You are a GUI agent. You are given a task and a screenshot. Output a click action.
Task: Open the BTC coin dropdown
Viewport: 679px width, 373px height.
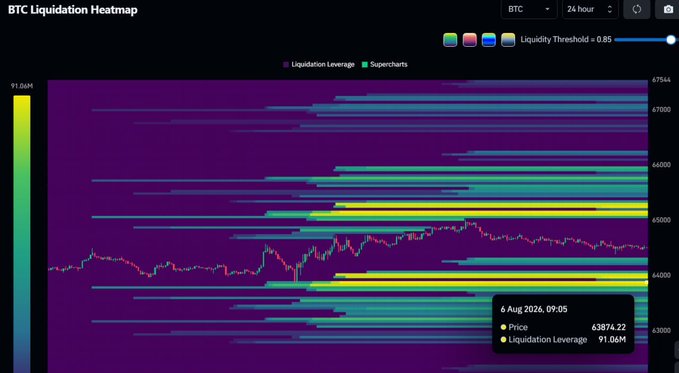click(529, 9)
